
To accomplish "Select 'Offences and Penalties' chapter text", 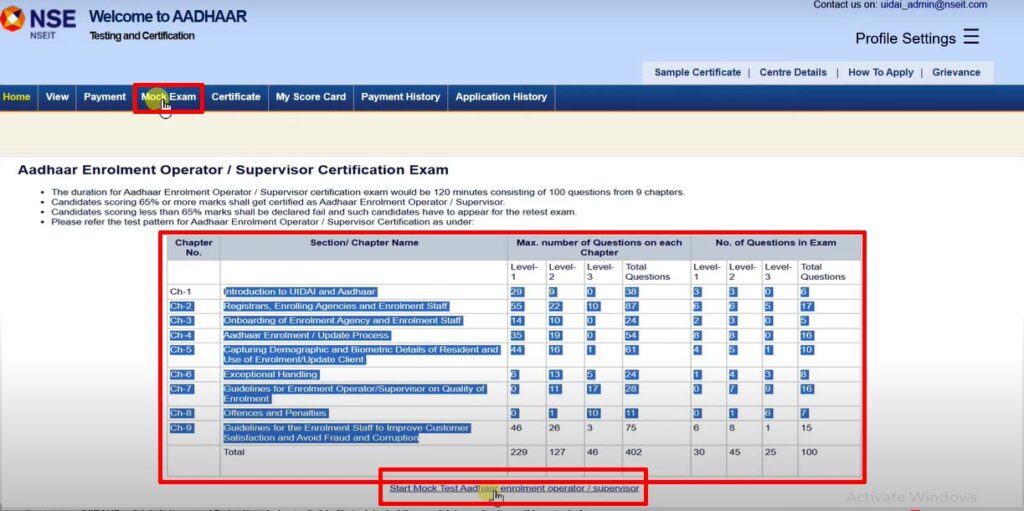I will (275, 413).
